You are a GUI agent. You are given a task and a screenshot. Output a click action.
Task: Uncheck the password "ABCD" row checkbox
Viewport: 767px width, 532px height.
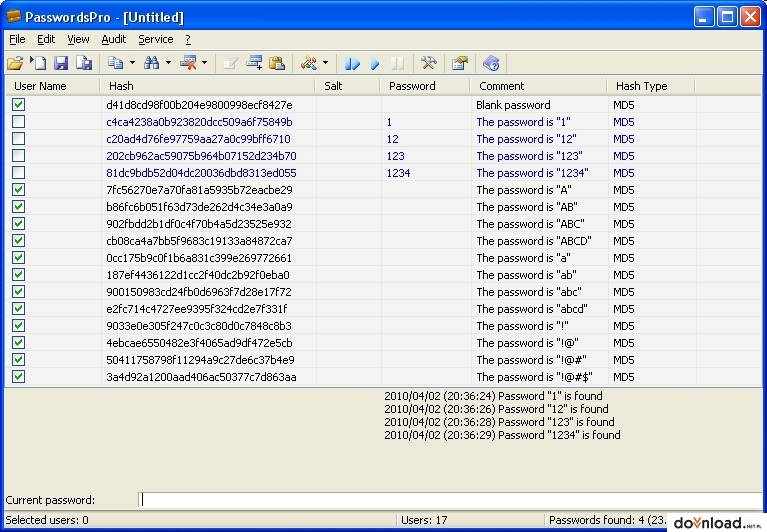pos(19,241)
